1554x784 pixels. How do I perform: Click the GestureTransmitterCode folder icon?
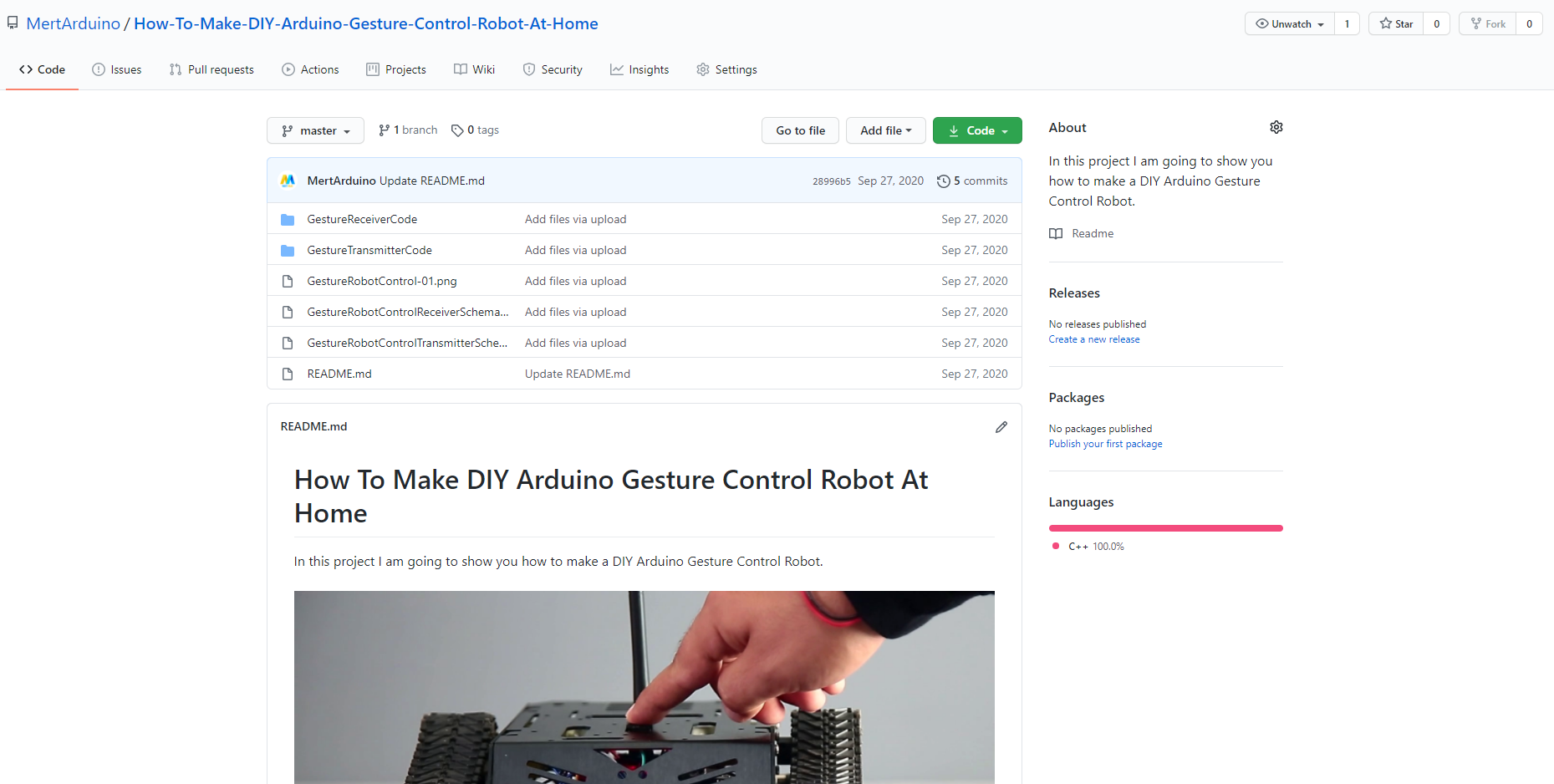(288, 250)
